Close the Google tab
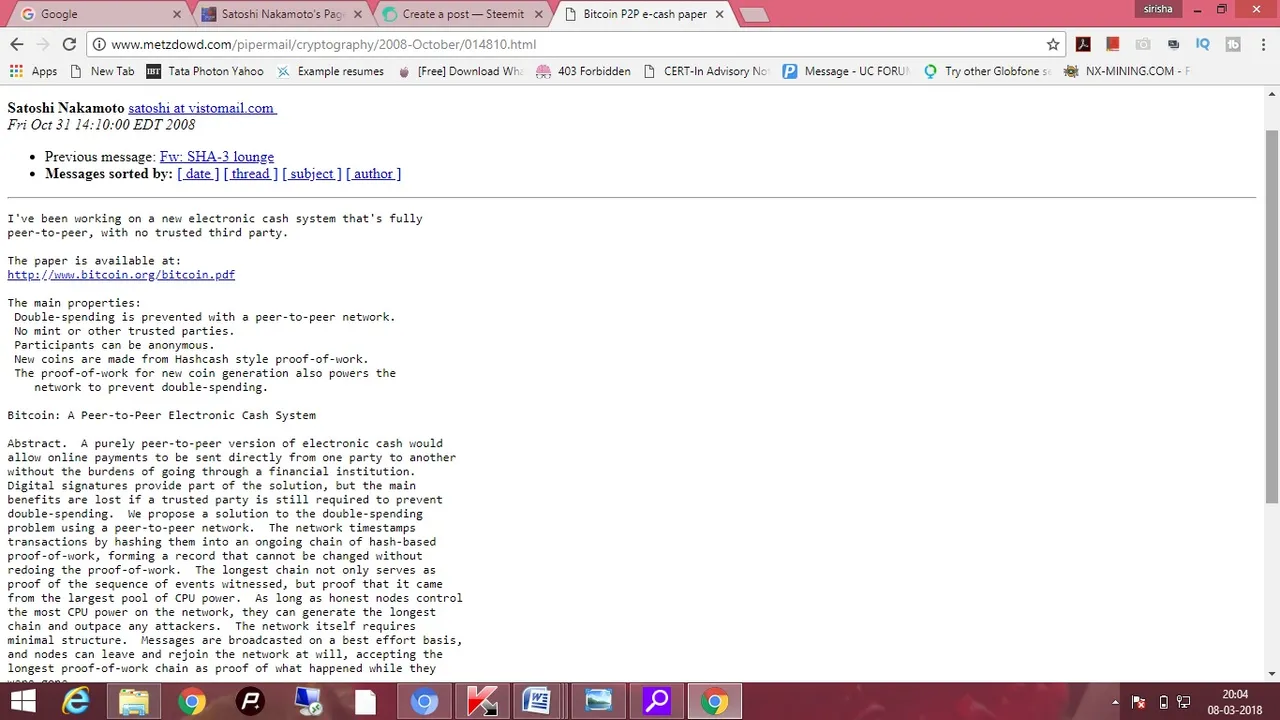The height and width of the screenshot is (720, 1280). tap(177, 14)
